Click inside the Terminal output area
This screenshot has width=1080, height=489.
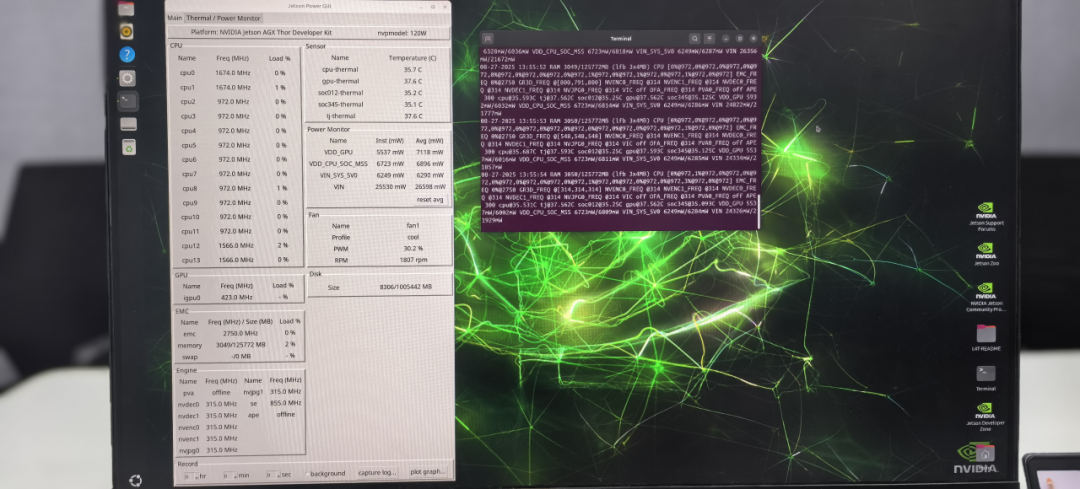tap(619, 141)
